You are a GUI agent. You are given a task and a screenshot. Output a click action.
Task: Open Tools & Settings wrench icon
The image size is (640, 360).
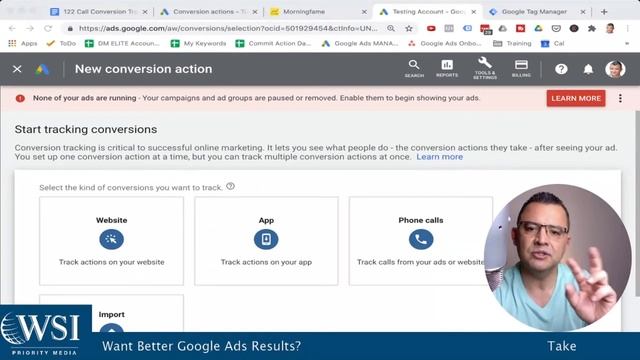click(x=485, y=68)
